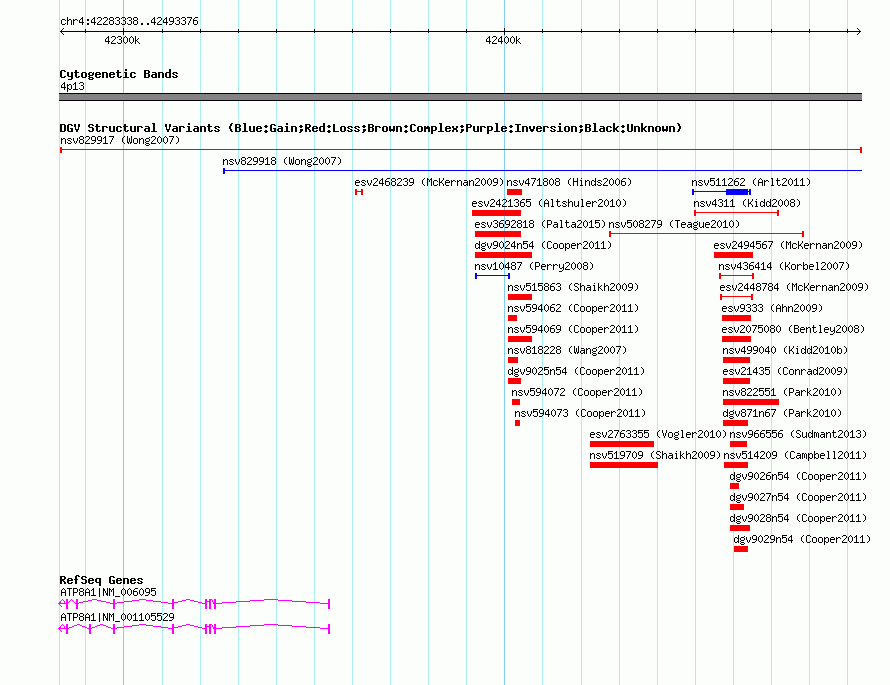Image resolution: width=890 pixels, height=685 pixels.
Task: Click esv2494567 (McKernan2009) label
Action: pyautogui.click(x=788, y=245)
